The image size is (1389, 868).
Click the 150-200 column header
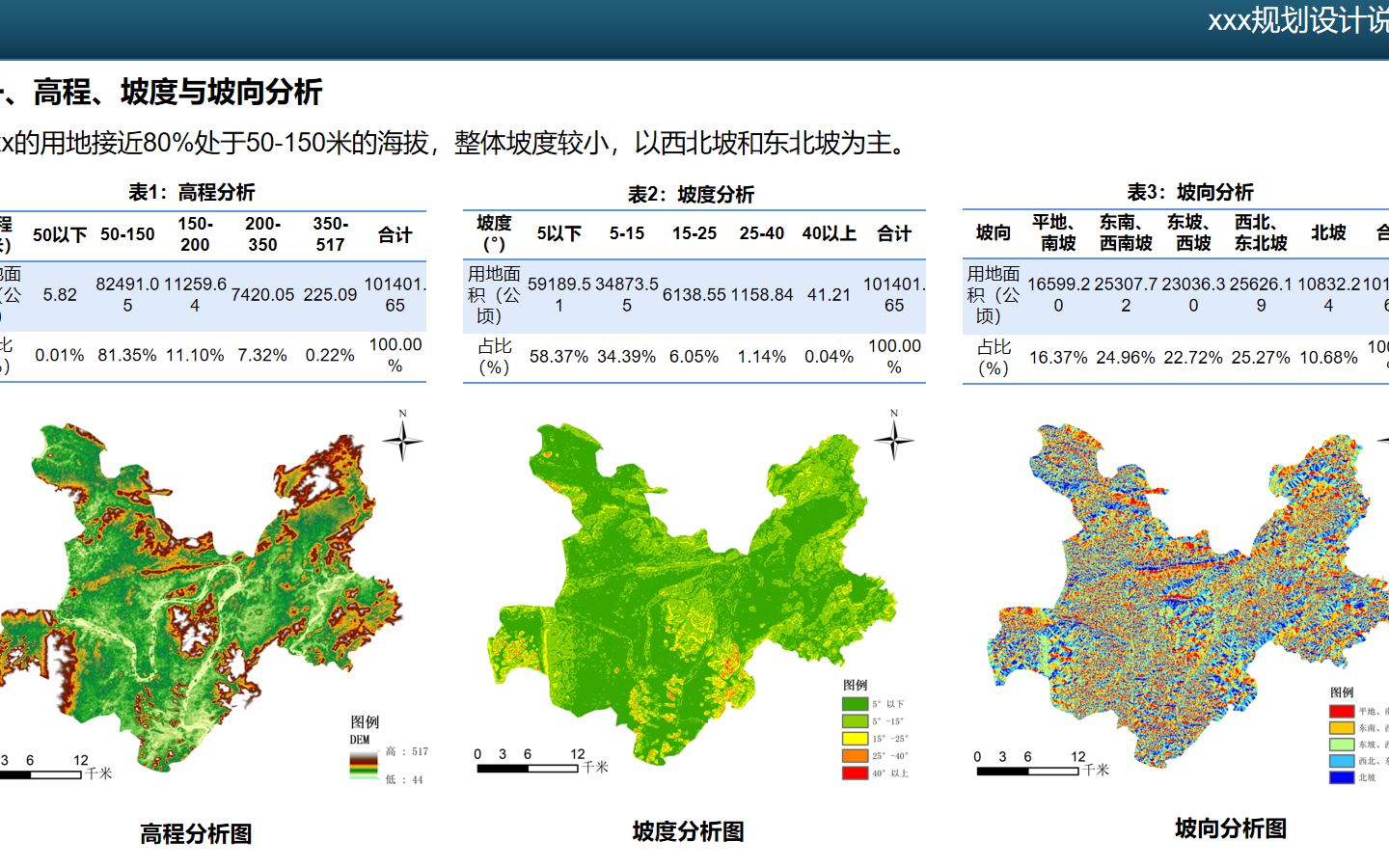(x=195, y=234)
